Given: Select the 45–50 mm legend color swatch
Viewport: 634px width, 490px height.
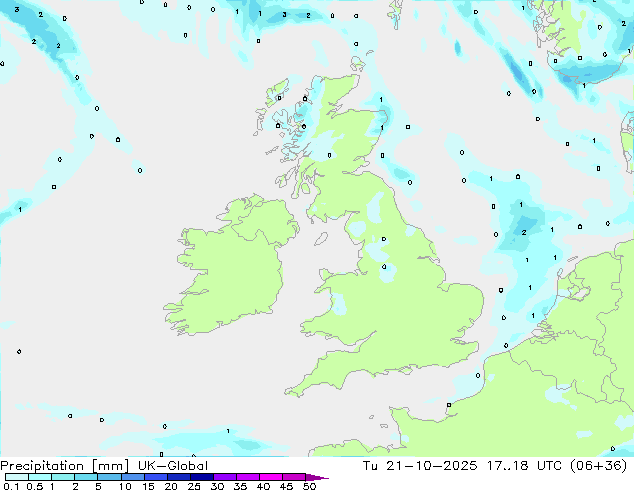Looking at the screenshot, I should (x=294, y=477).
